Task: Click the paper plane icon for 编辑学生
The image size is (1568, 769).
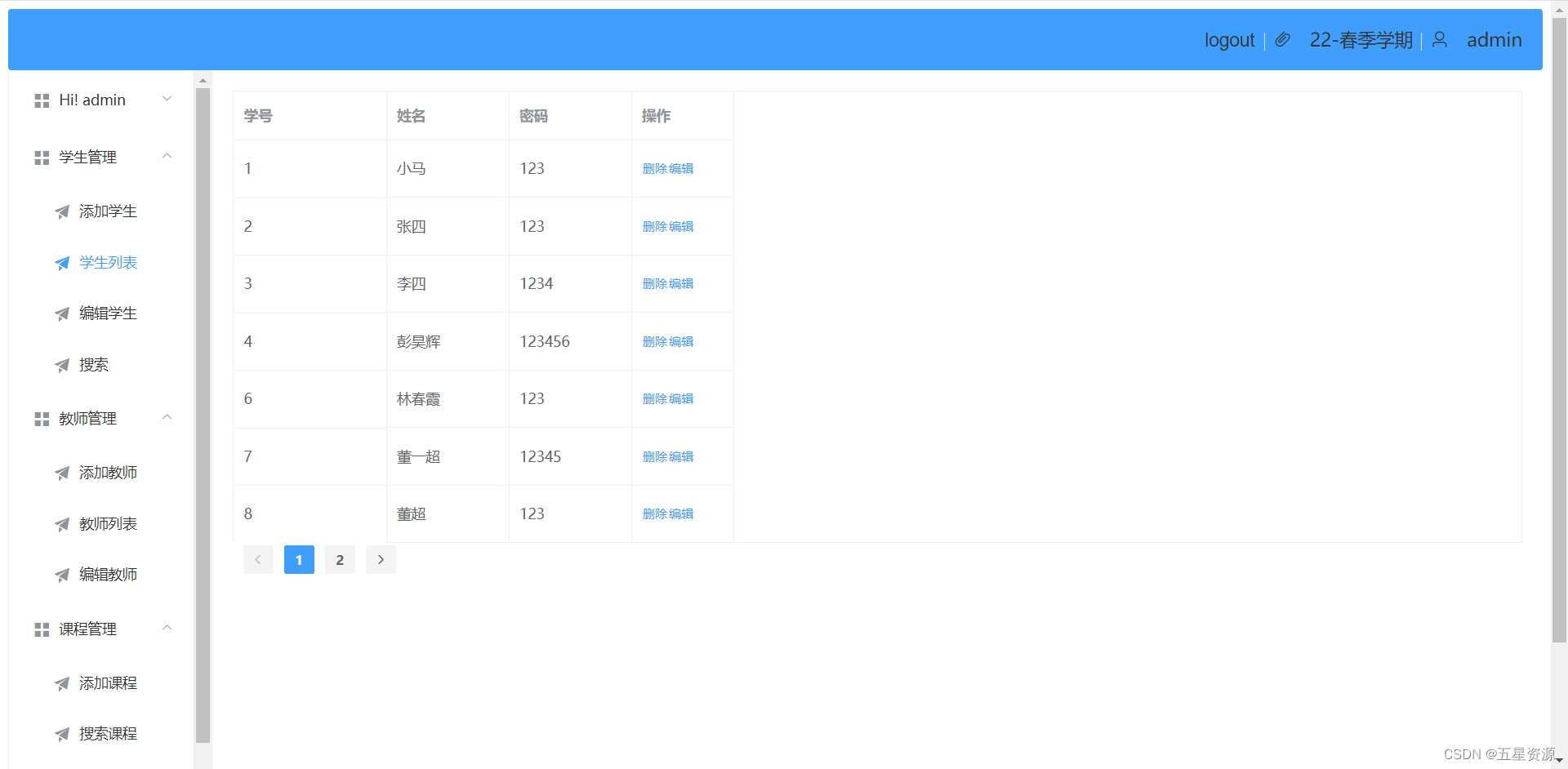Action: click(x=62, y=313)
